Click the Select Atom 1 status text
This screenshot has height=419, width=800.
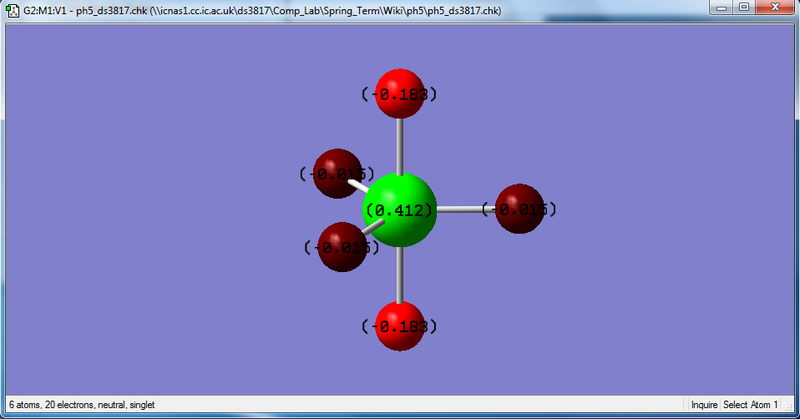tap(751, 405)
